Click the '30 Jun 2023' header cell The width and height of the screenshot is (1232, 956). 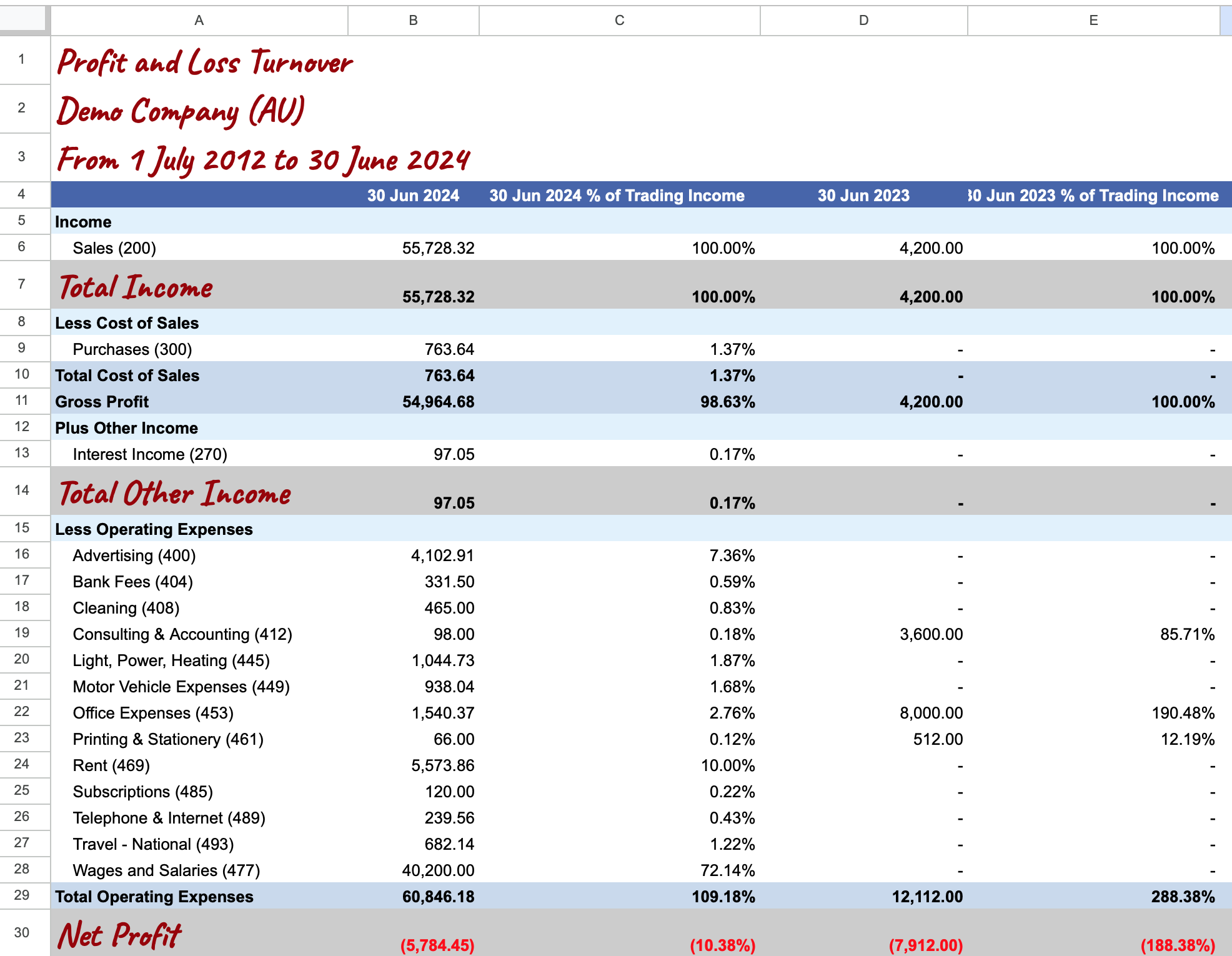863,196
